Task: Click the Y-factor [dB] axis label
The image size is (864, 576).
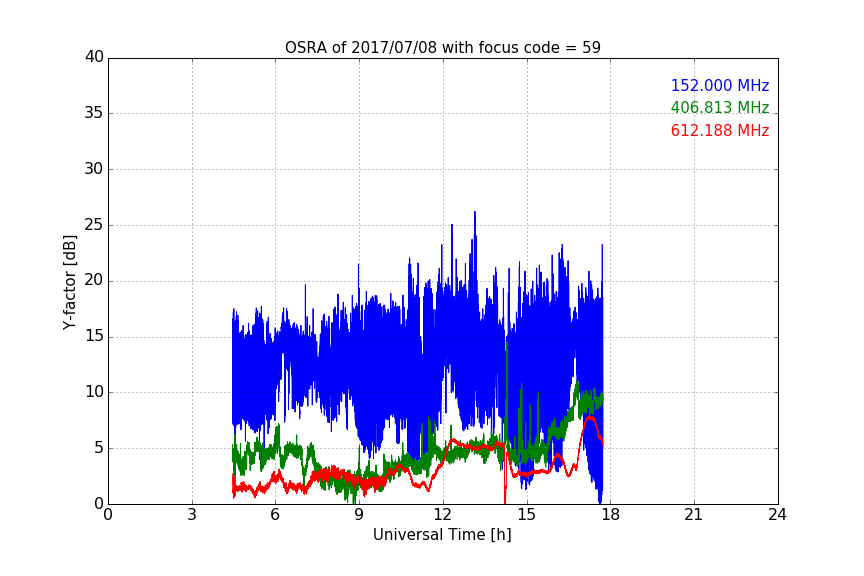Action: pyautogui.click(x=69, y=282)
